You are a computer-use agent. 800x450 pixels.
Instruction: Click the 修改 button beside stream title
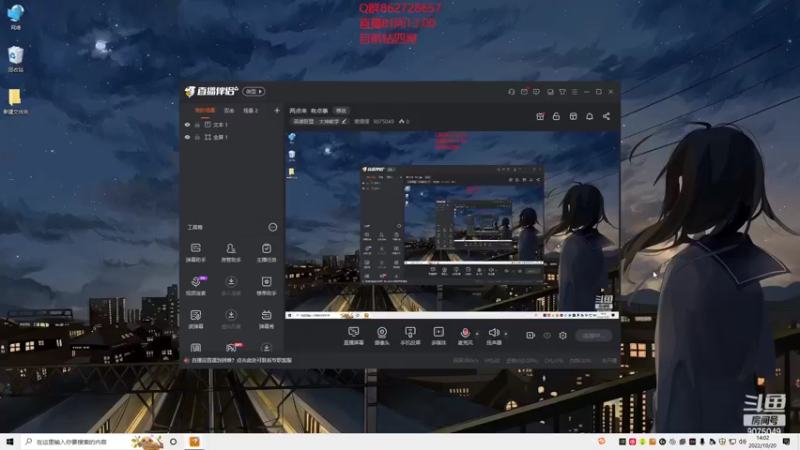pos(341,111)
